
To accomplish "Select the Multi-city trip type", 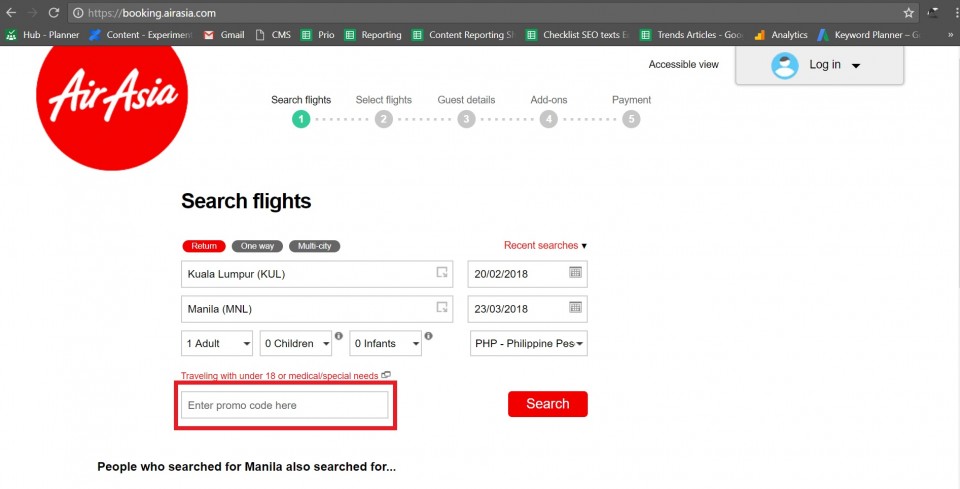I will pyautogui.click(x=314, y=246).
